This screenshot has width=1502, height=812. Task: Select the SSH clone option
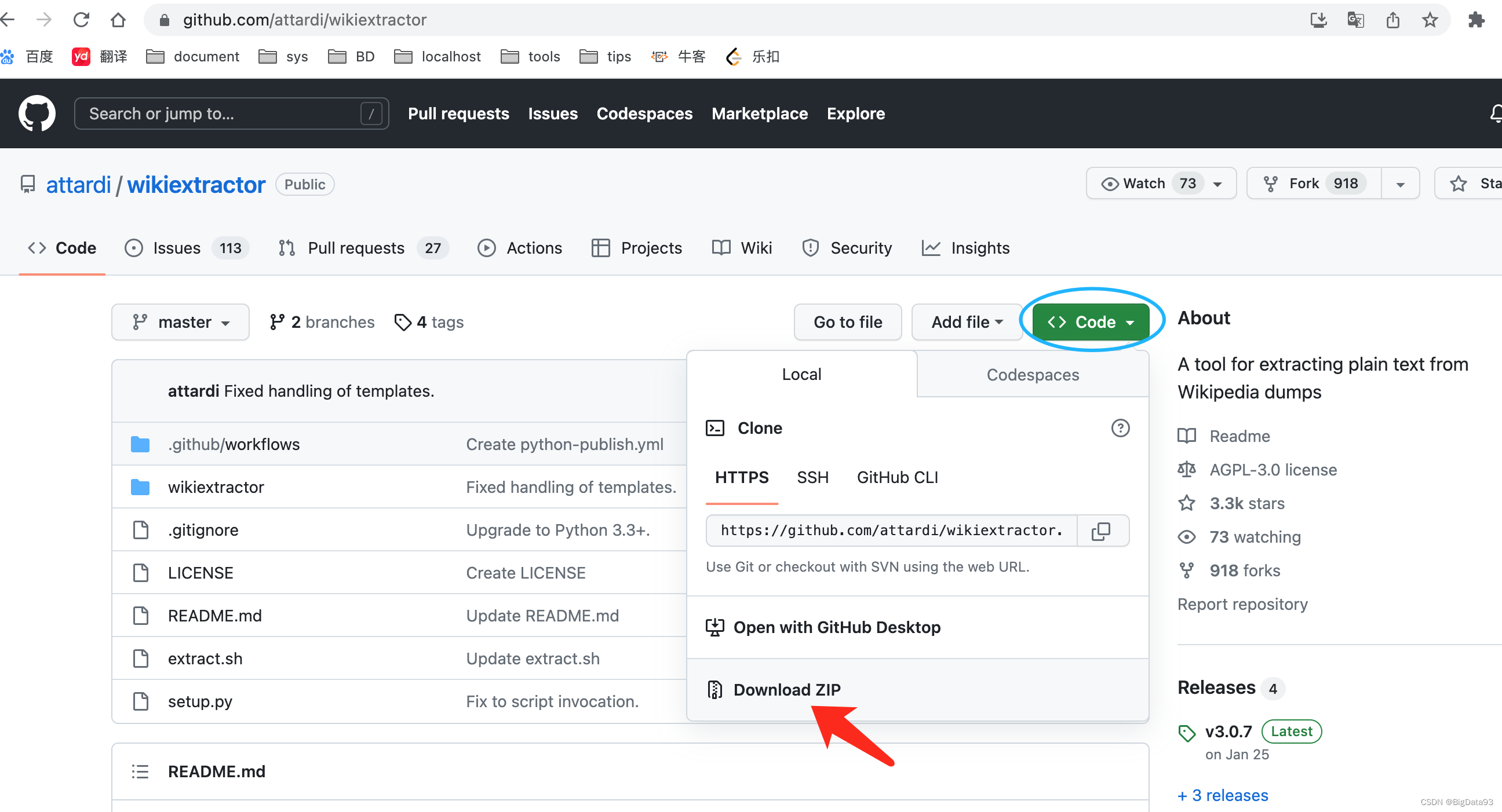(x=812, y=477)
